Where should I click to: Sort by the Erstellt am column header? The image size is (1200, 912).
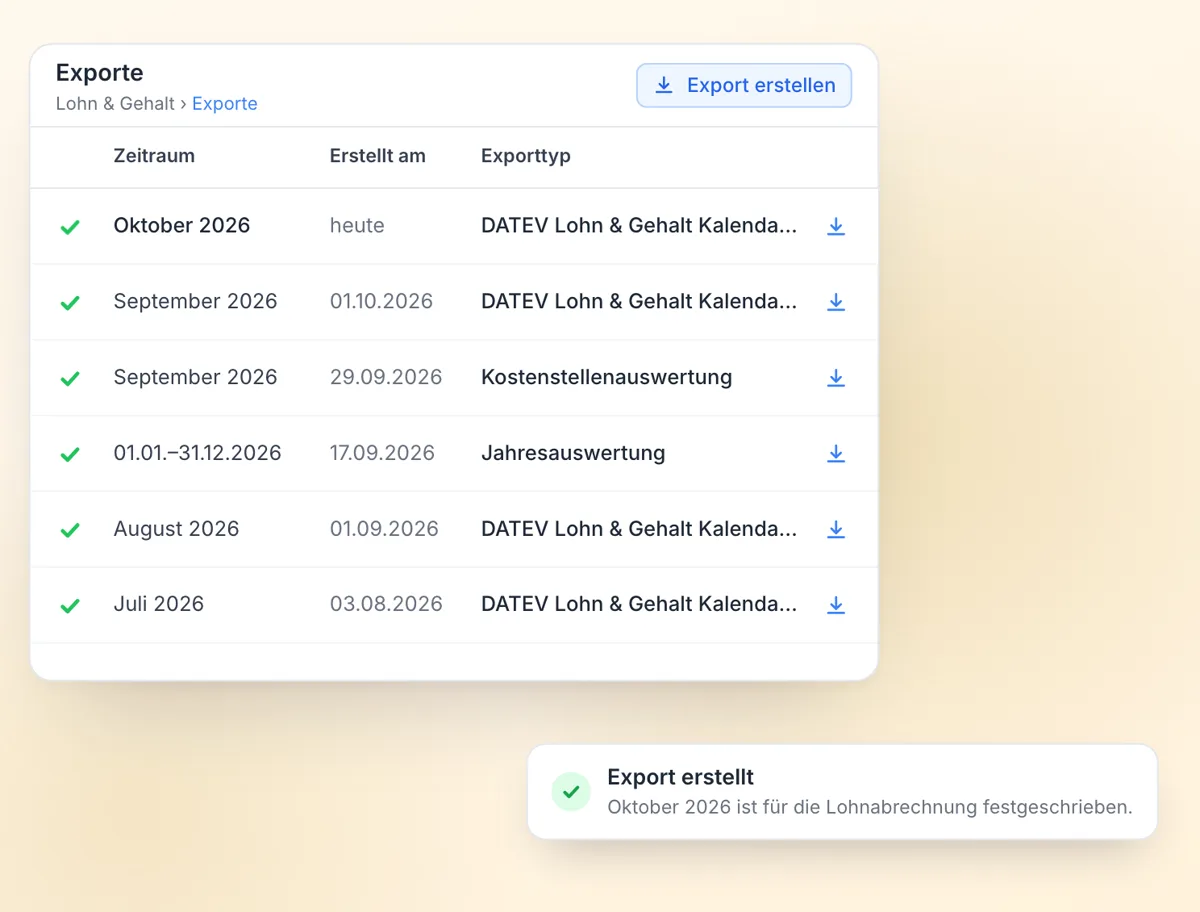point(378,156)
